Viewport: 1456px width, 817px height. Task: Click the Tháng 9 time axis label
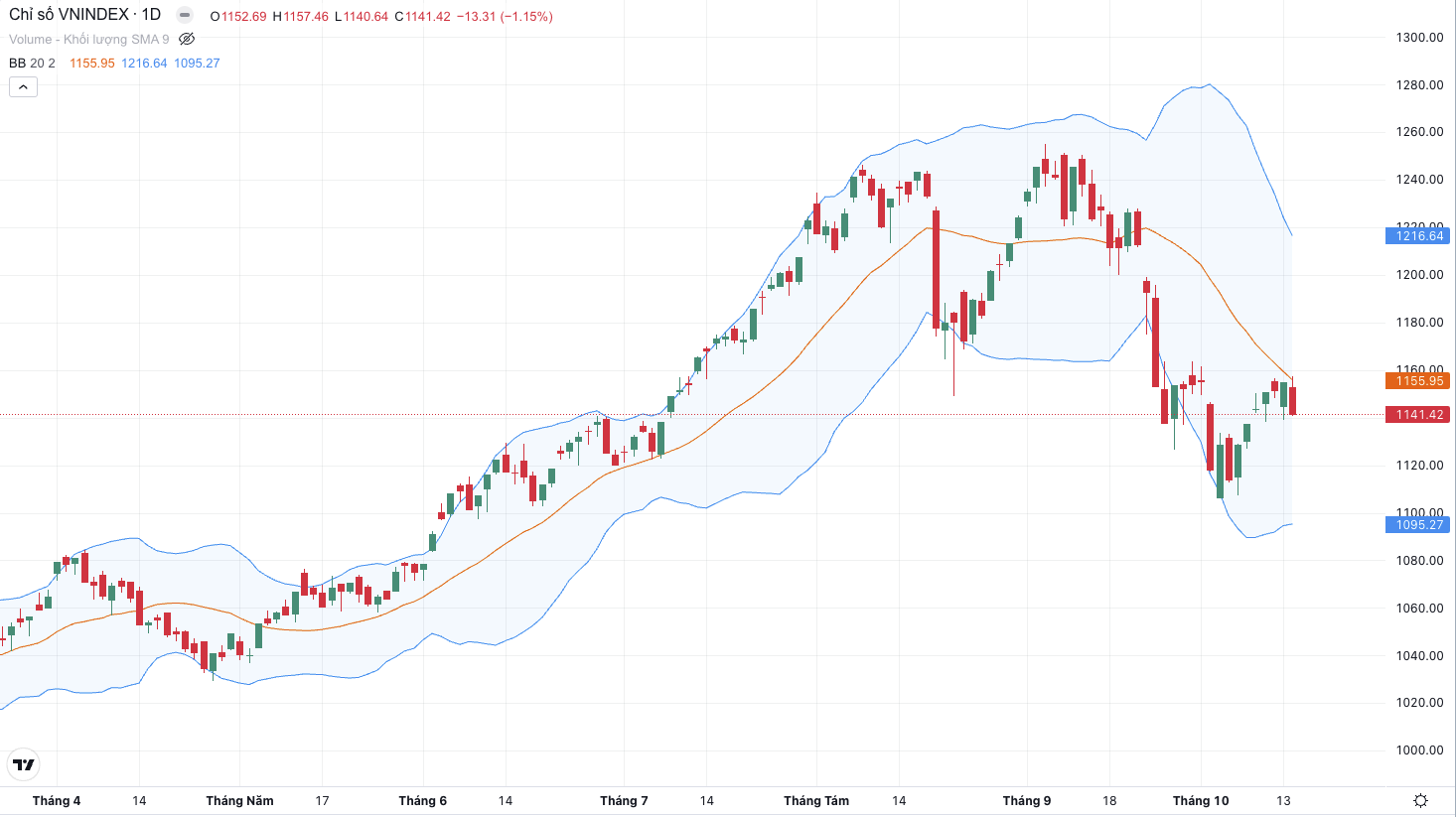click(x=1027, y=801)
